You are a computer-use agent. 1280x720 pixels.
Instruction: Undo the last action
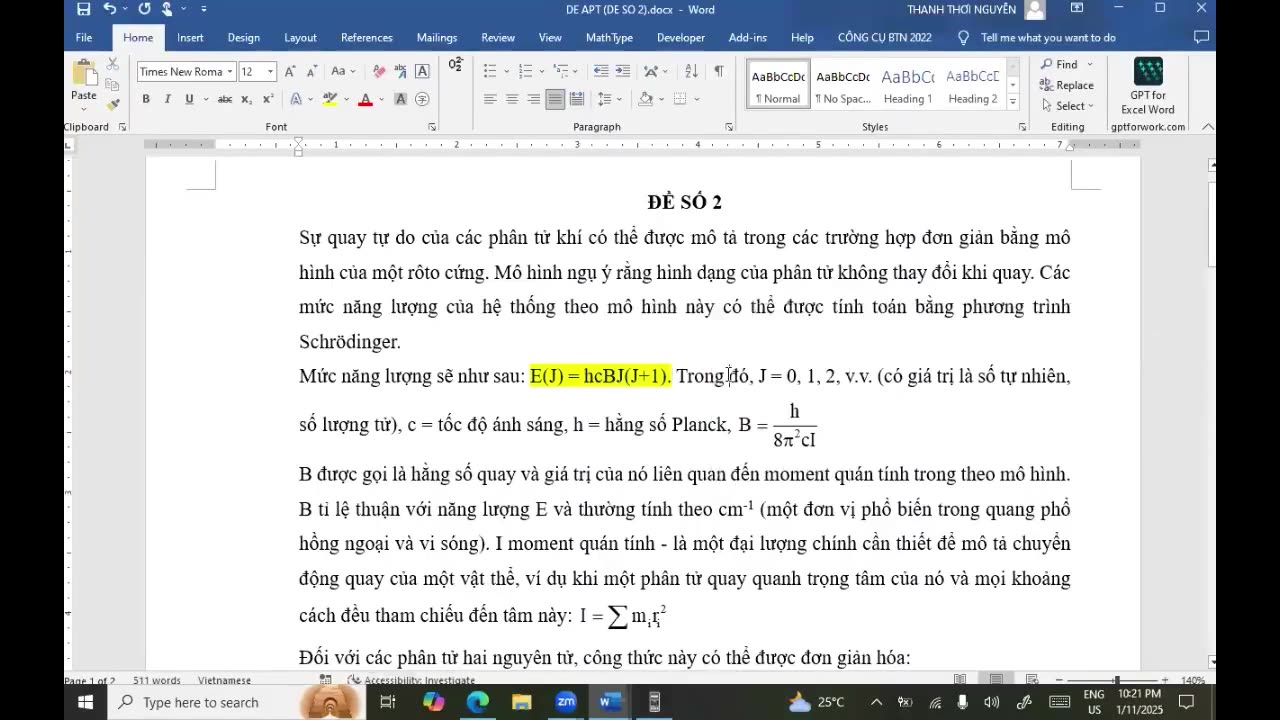pyautogui.click(x=110, y=9)
